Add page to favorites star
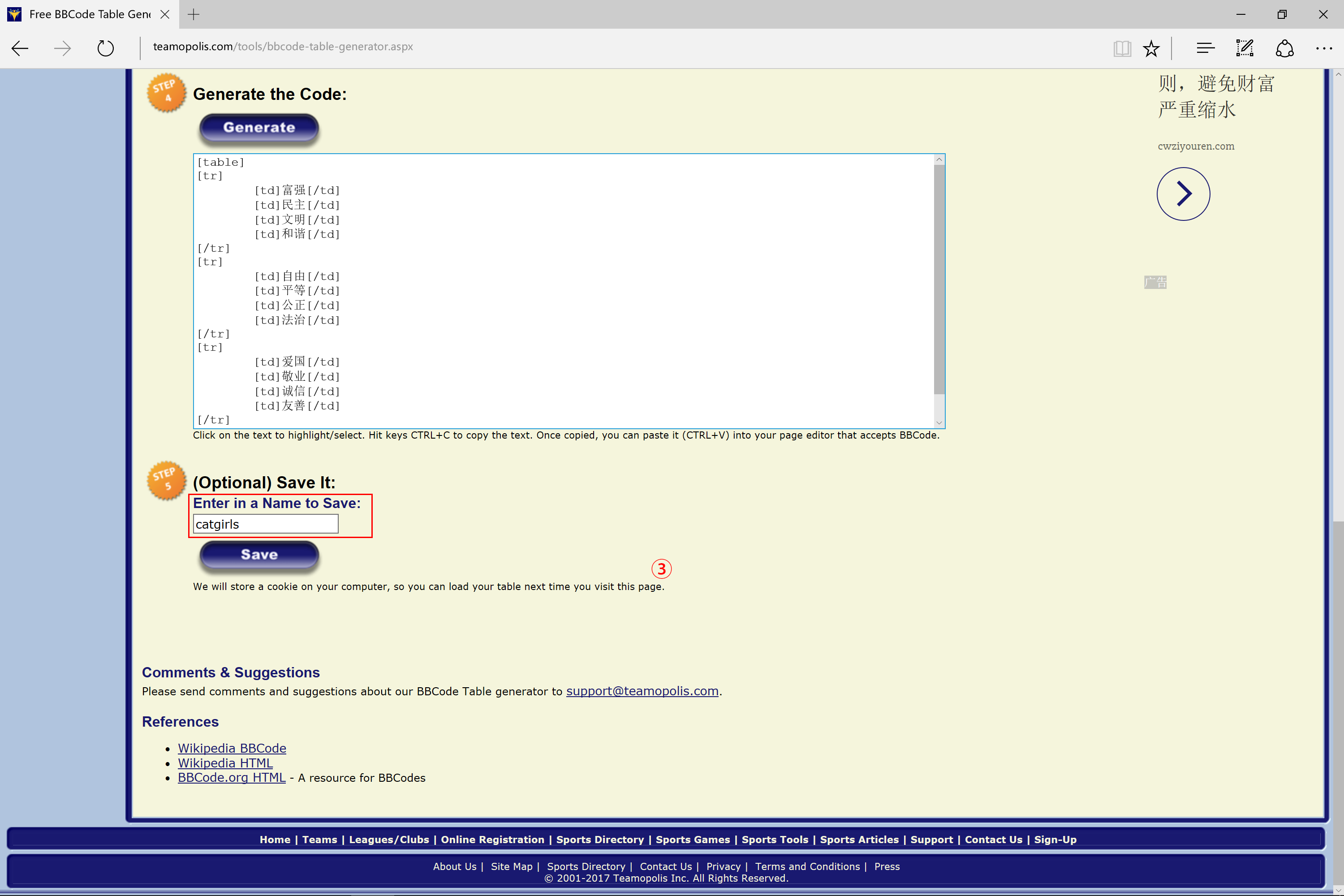This screenshot has height=896, width=1344. (1151, 48)
